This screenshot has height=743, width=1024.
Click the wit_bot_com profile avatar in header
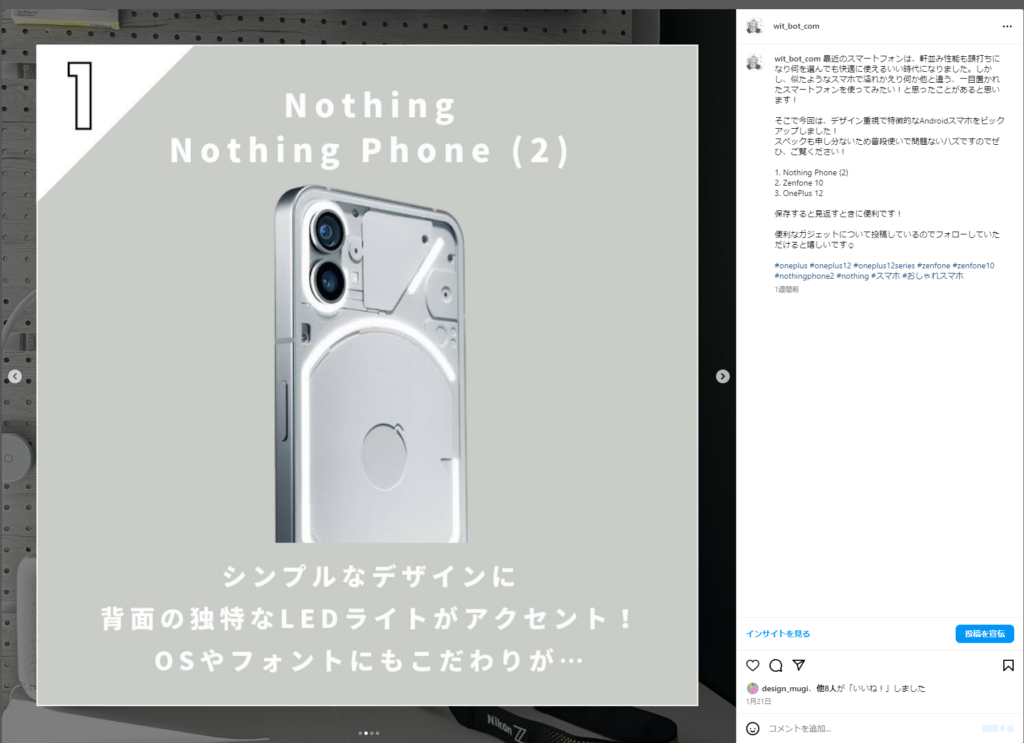[754, 26]
